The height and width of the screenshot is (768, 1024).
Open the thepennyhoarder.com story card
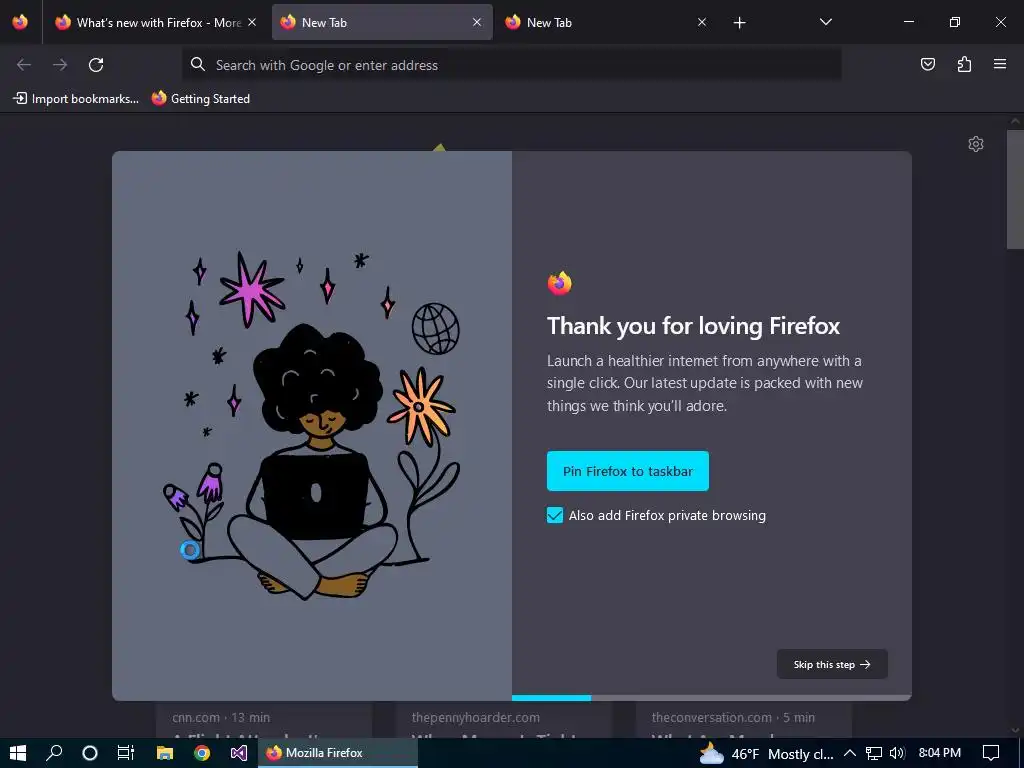[504, 720]
